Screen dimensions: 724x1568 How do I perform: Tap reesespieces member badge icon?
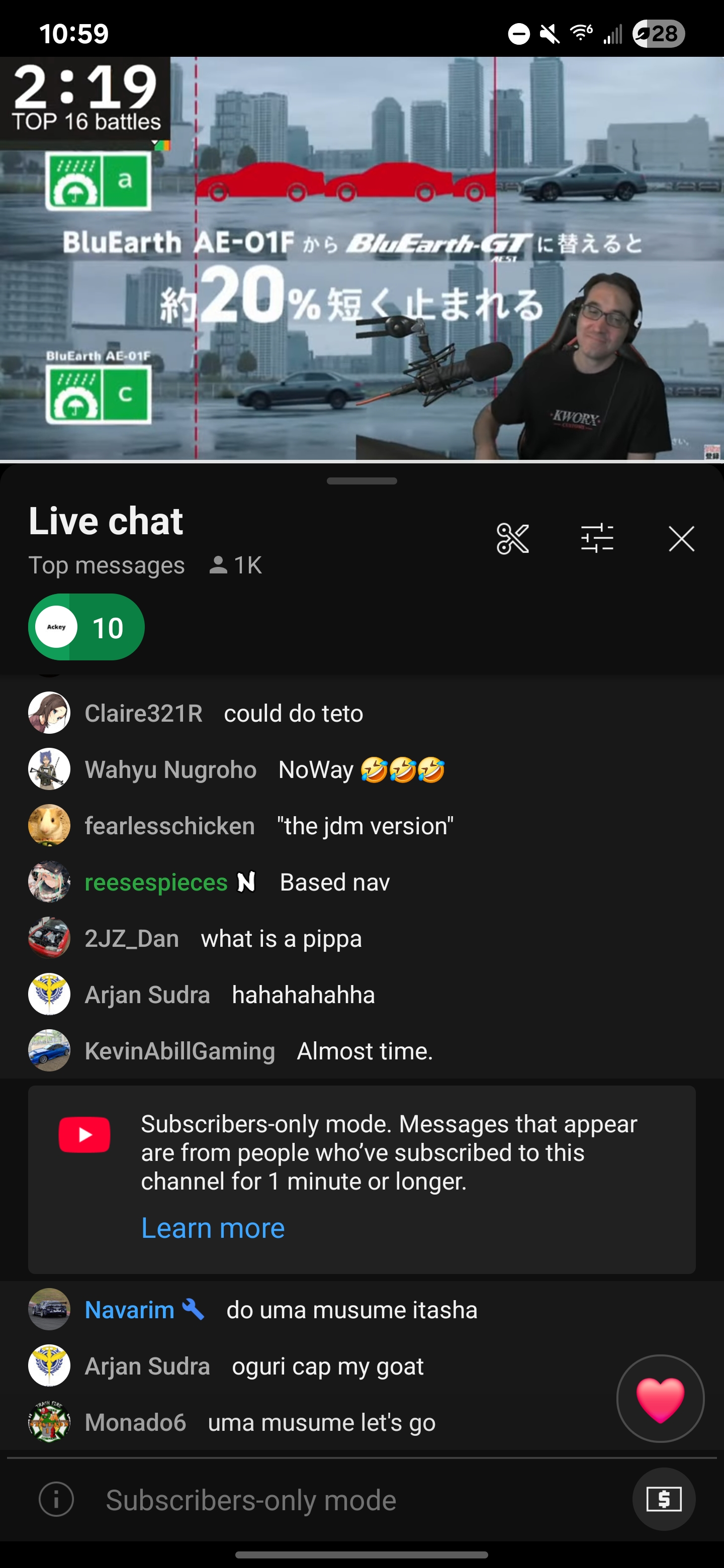click(x=246, y=881)
